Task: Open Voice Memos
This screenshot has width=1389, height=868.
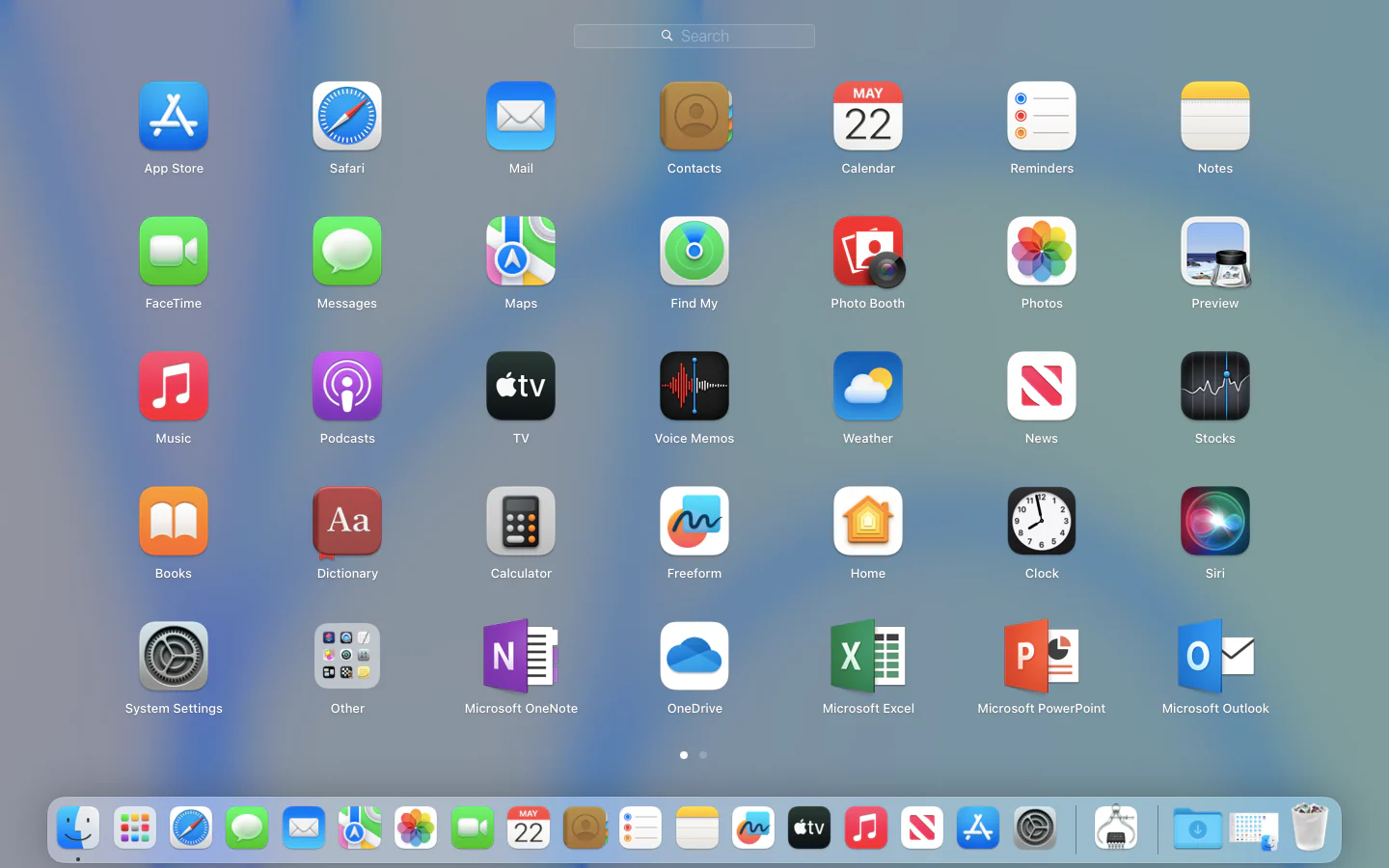Action: tap(694, 387)
